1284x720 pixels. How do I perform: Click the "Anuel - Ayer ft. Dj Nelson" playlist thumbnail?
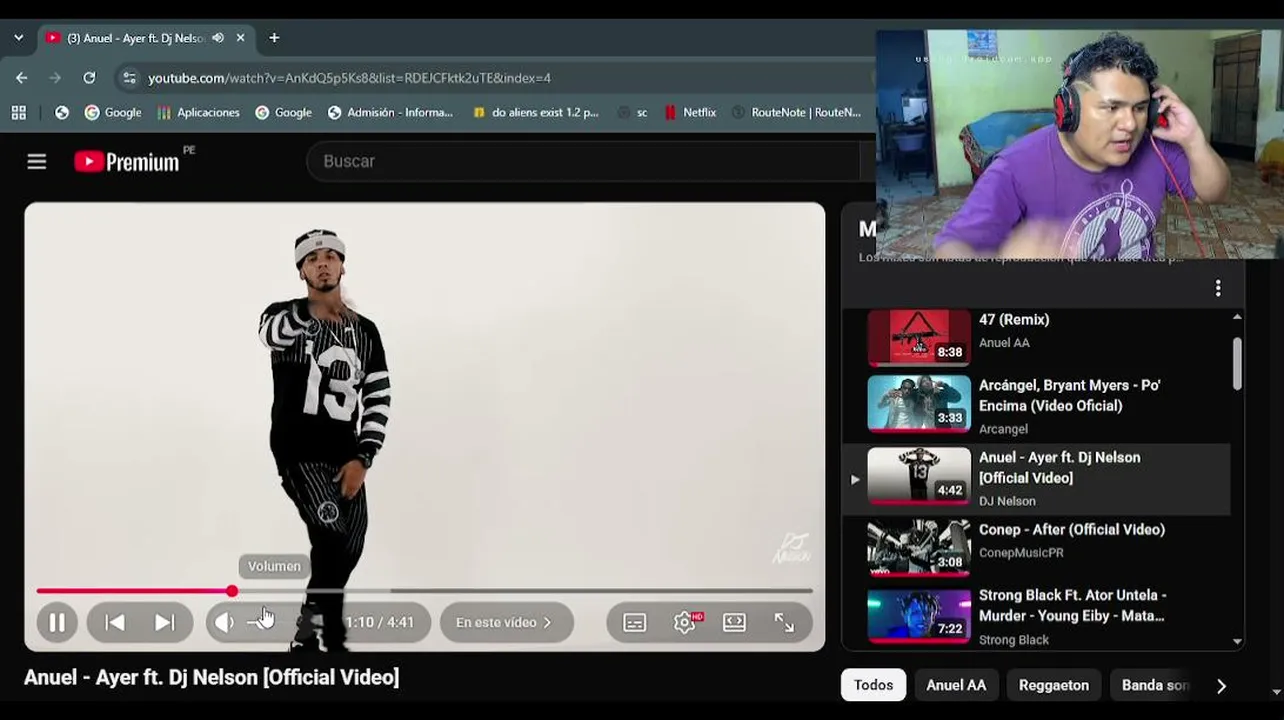(919, 475)
